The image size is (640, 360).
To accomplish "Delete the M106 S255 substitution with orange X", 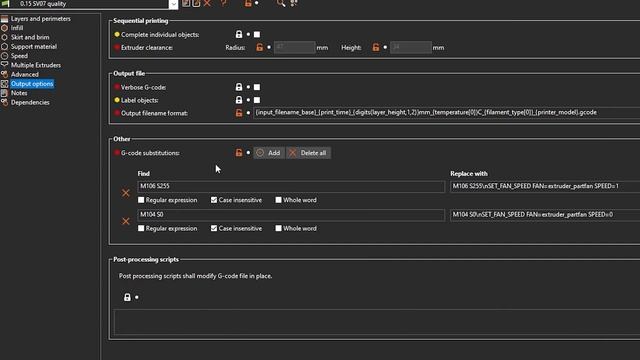I will pos(126,193).
